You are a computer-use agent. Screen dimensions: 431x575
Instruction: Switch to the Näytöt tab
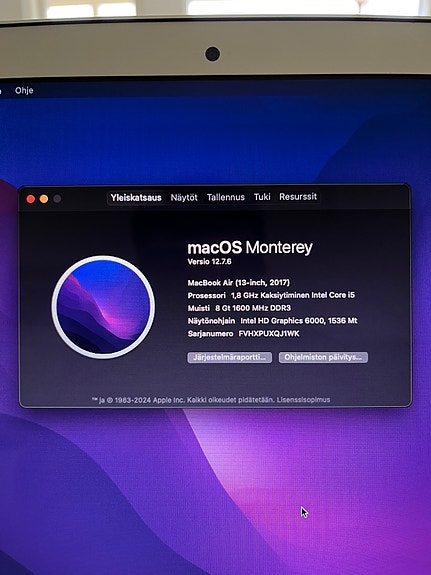(184, 198)
